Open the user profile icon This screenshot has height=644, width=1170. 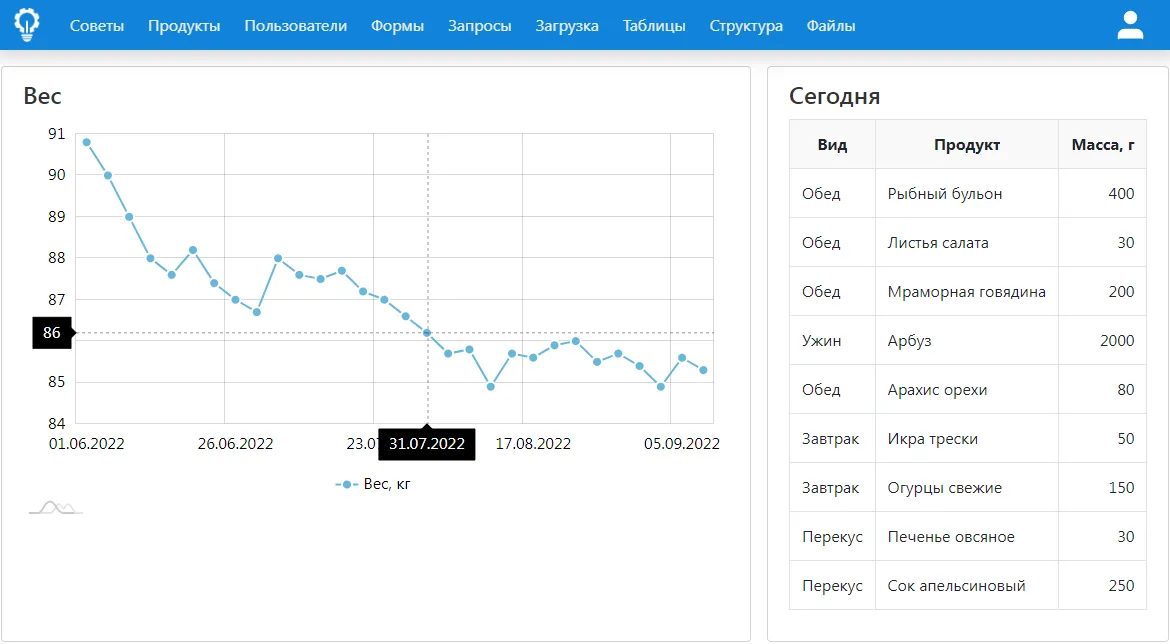pos(1130,25)
